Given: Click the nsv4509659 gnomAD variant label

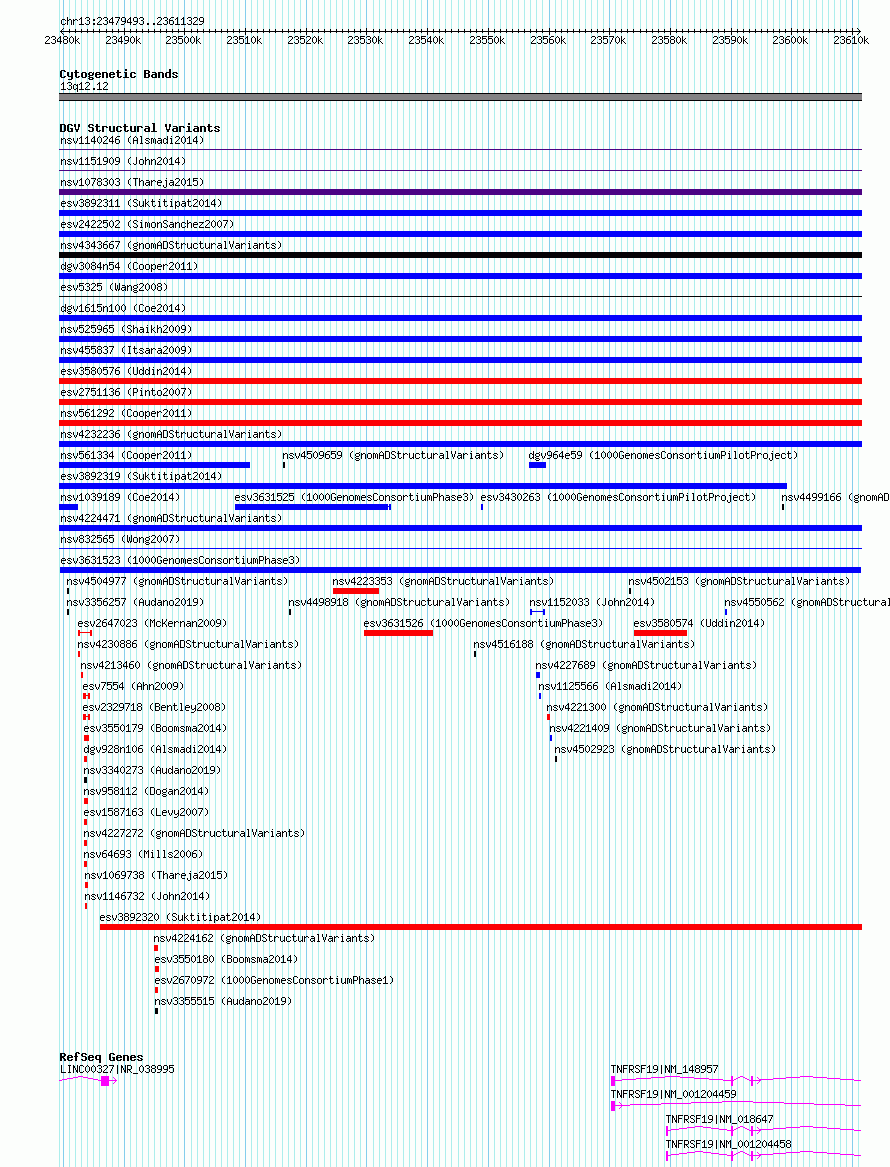Looking at the screenshot, I should coord(393,455).
